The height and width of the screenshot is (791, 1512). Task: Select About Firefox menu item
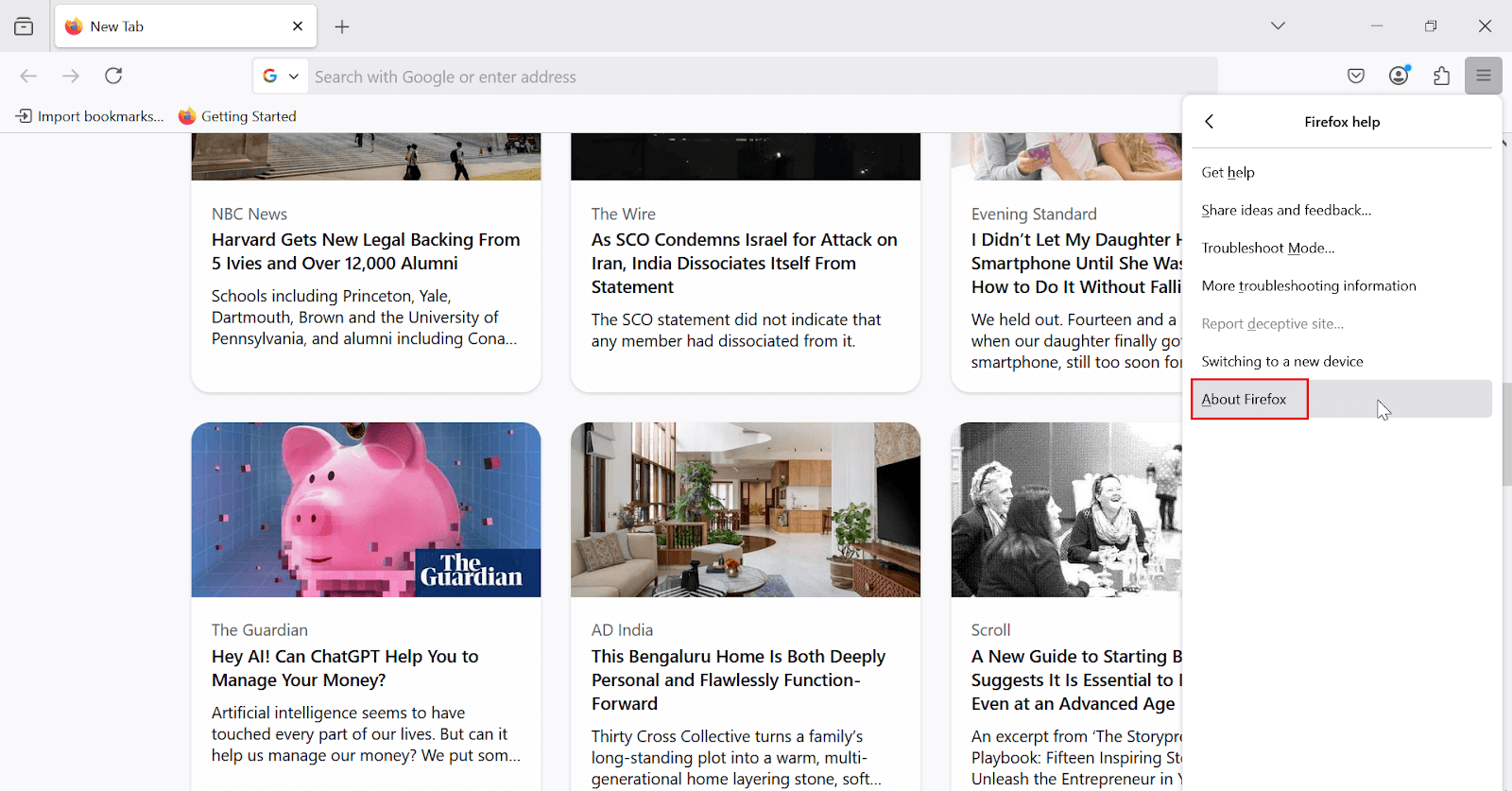(x=1245, y=400)
